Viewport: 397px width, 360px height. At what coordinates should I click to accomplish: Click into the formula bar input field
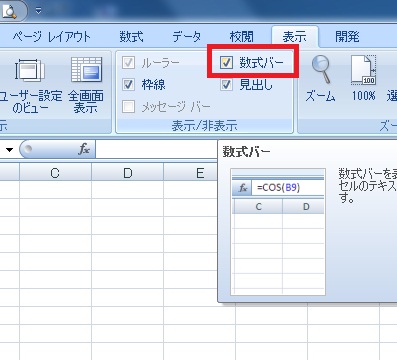pos(156,149)
